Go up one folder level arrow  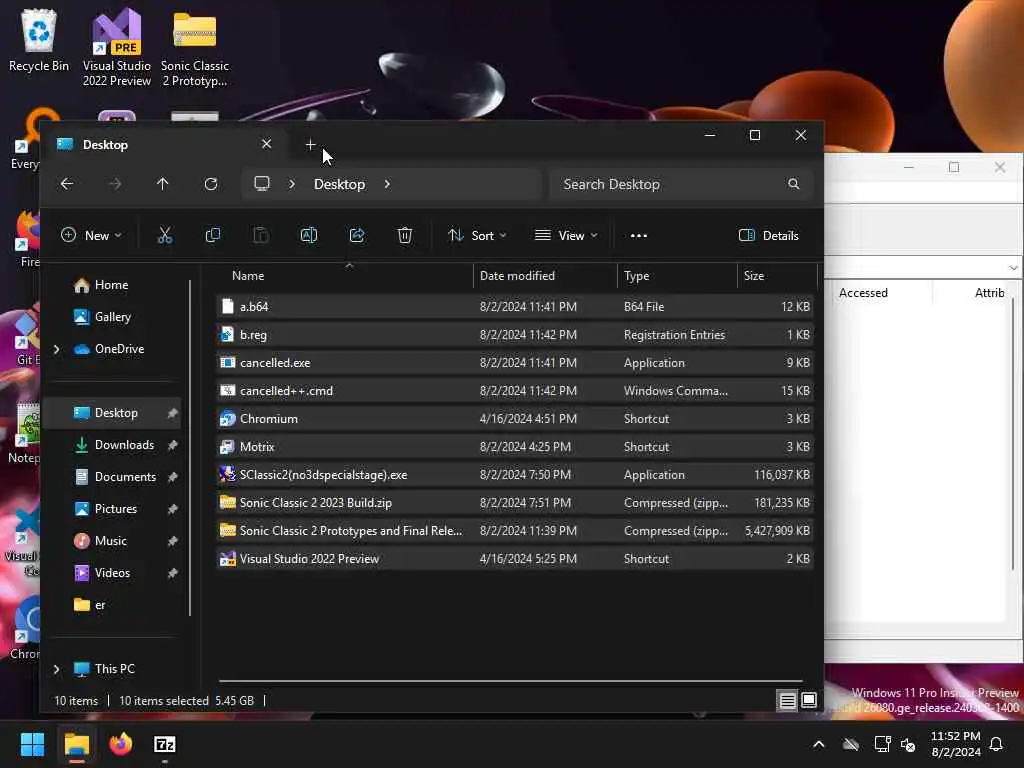163,184
